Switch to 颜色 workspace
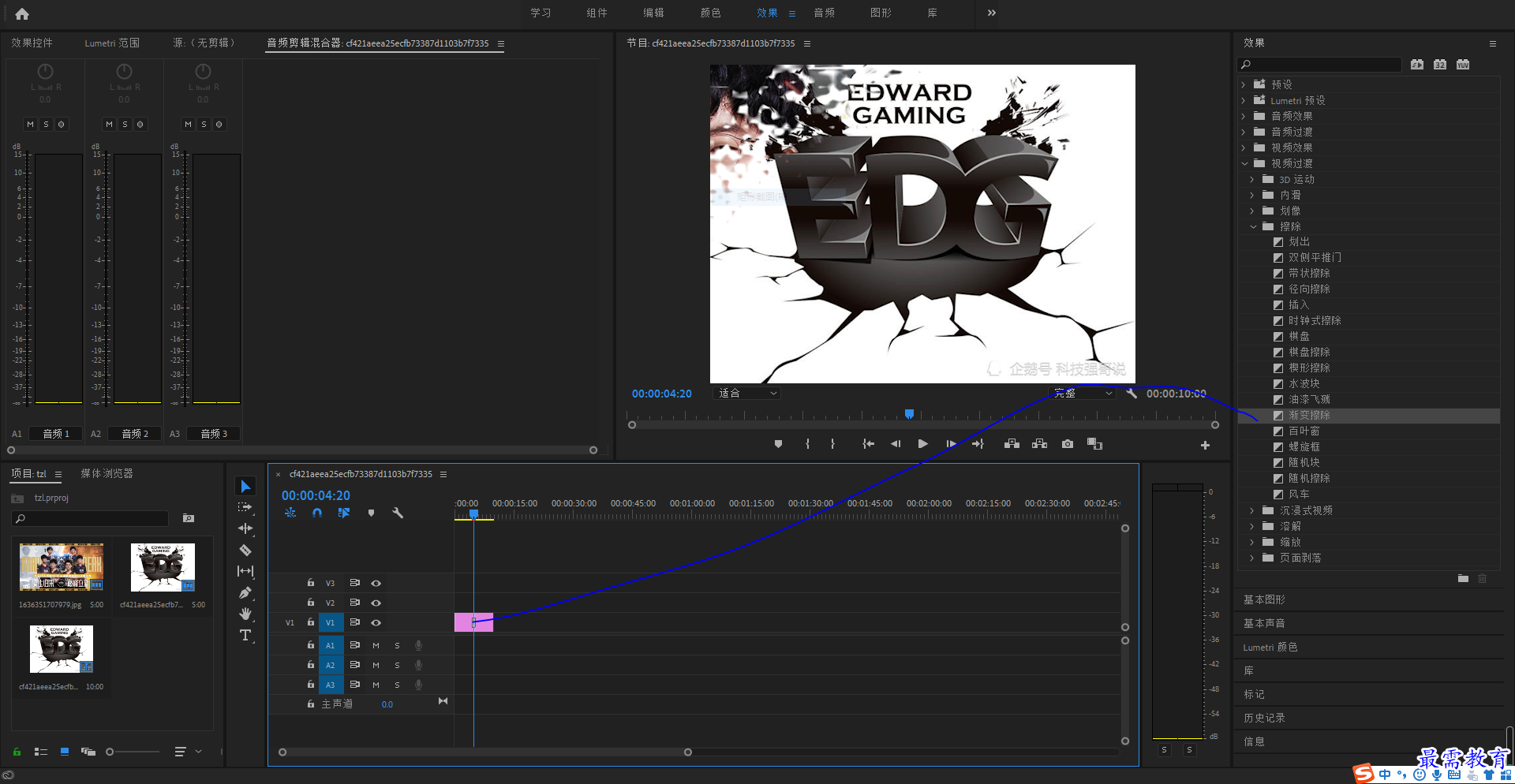1515x784 pixels. tap(710, 13)
